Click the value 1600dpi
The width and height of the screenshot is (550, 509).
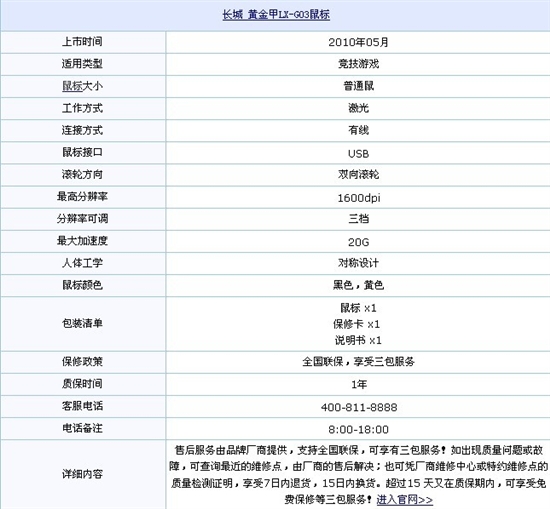359,198
